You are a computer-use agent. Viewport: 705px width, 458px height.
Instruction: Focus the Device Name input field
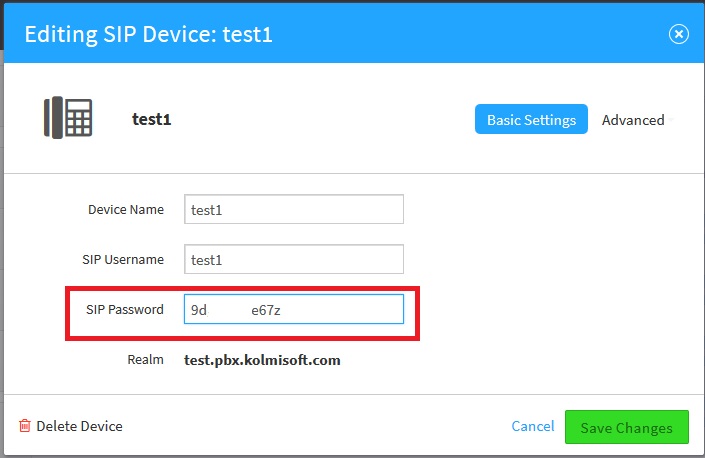(x=293, y=209)
